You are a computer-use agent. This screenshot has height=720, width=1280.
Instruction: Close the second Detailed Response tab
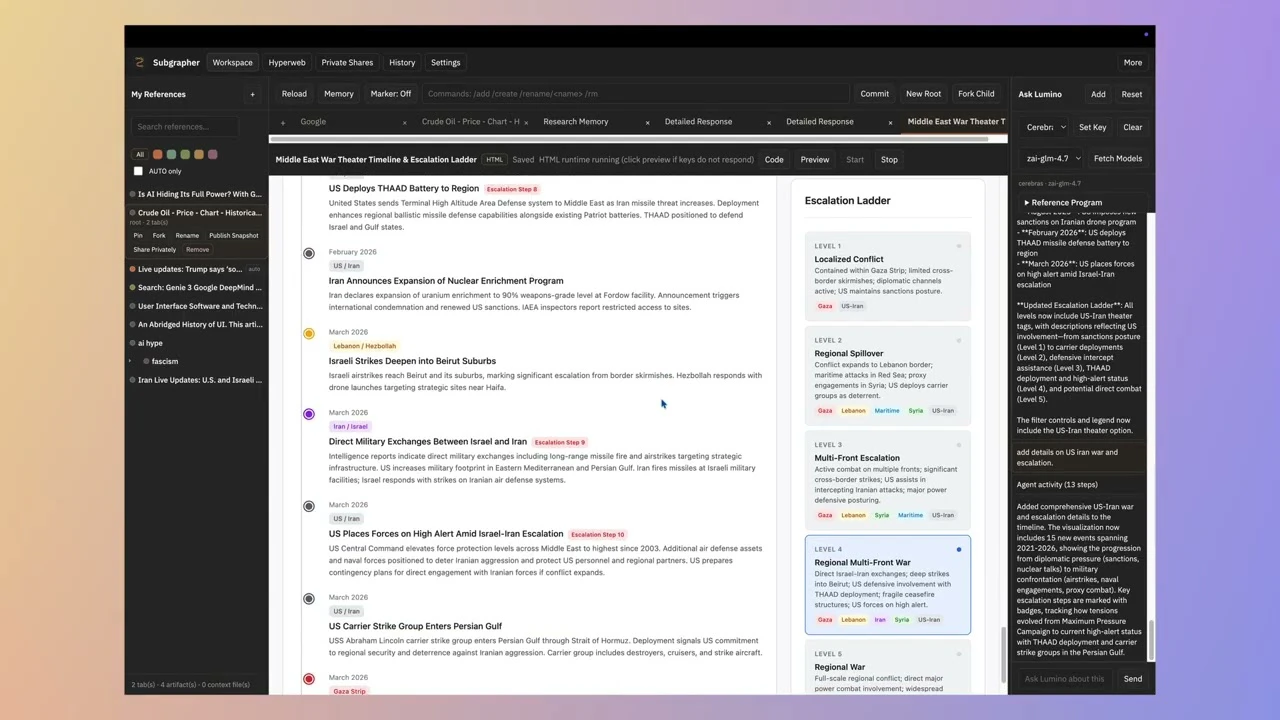click(x=890, y=122)
